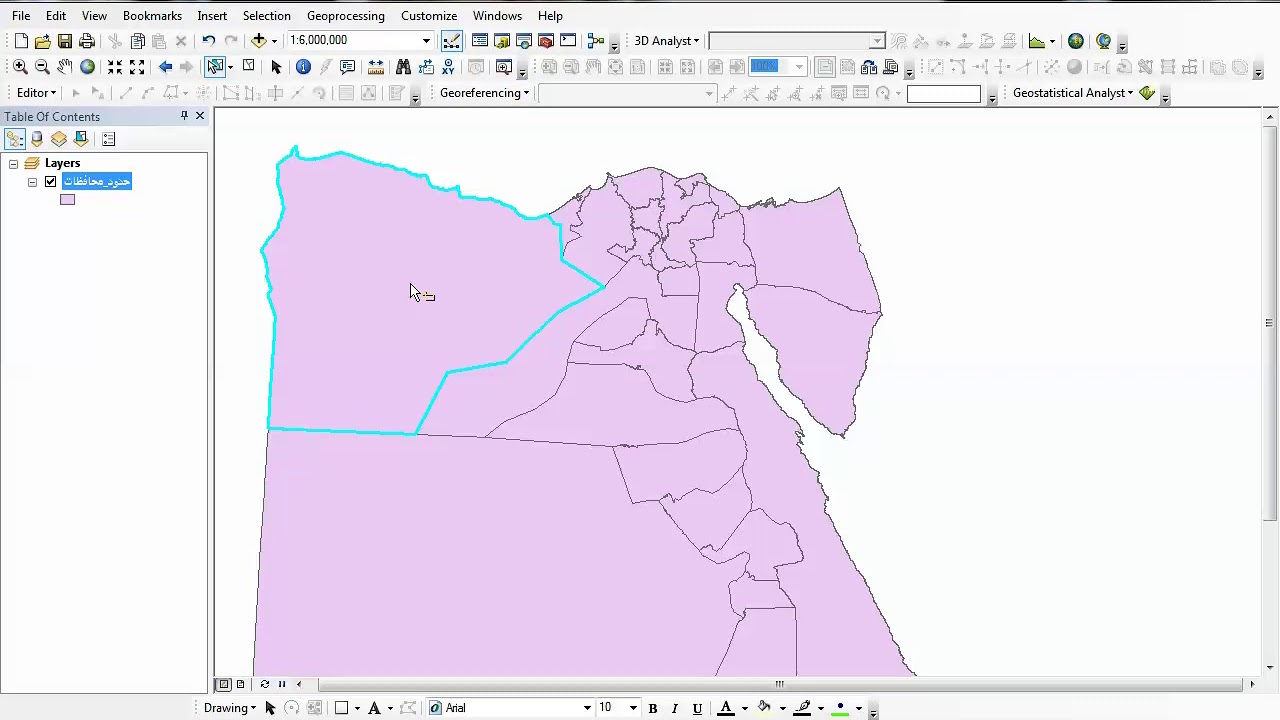Open the Windows menu
Viewport: 1280px width, 720px height.
497,16
